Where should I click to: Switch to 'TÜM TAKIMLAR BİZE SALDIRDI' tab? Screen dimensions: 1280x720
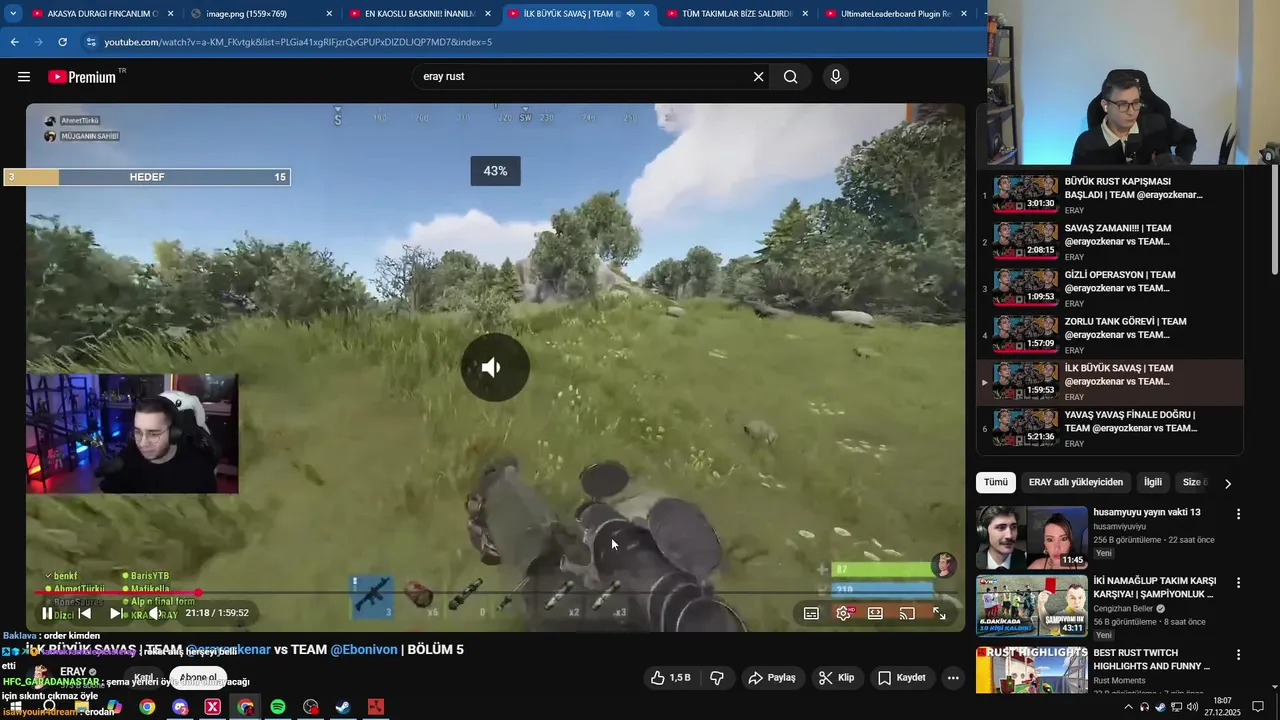point(737,14)
